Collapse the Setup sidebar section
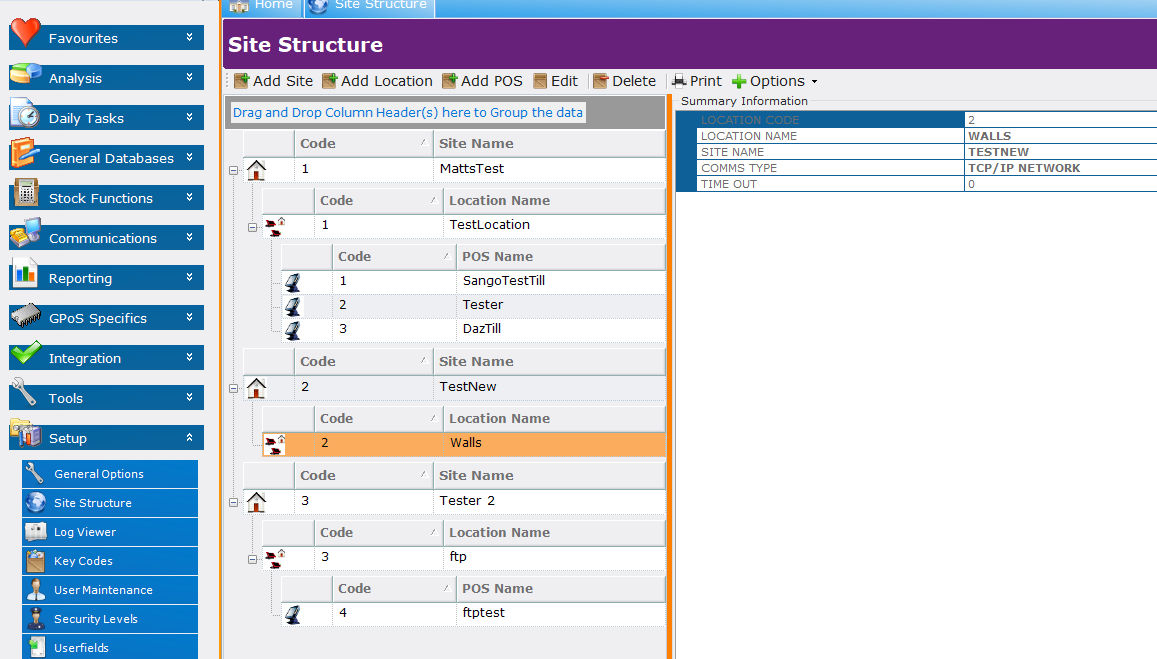This screenshot has width=1157, height=659. click(190, 437)
